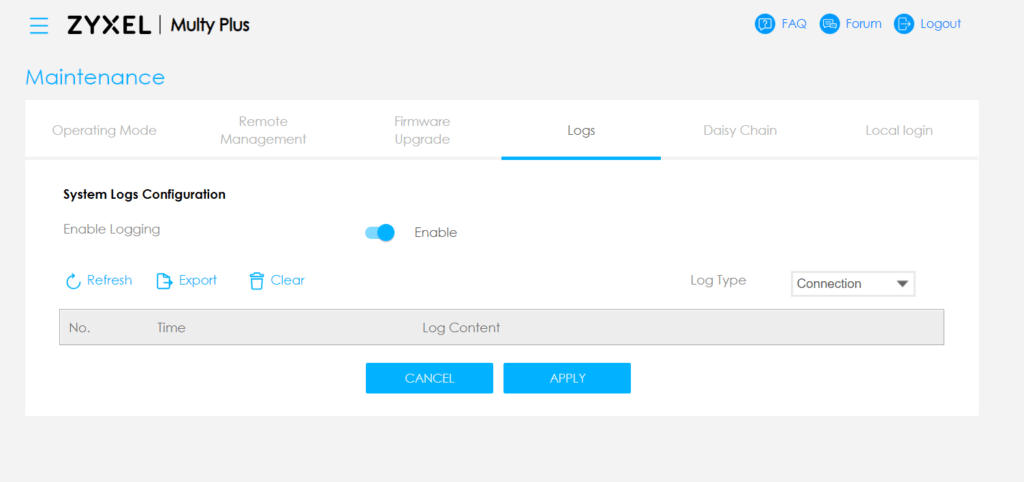Image resolution: width=1024 pixels, height=482 pixels.
Task: Click the Refresh logs icon
Action: [x=73, y=281]
